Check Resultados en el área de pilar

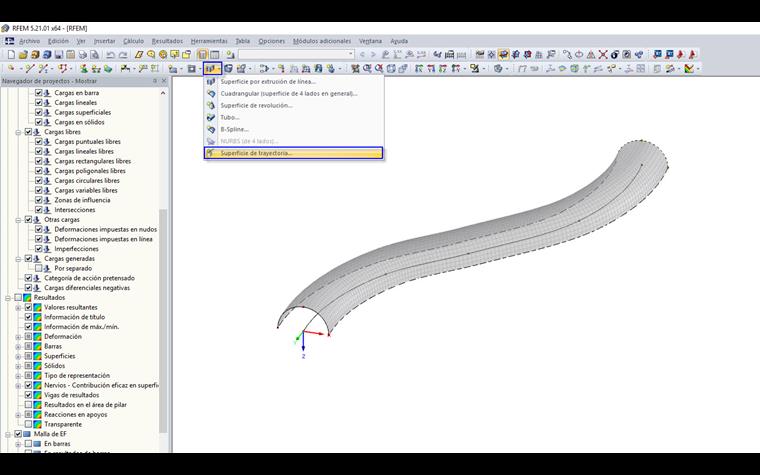29,405
